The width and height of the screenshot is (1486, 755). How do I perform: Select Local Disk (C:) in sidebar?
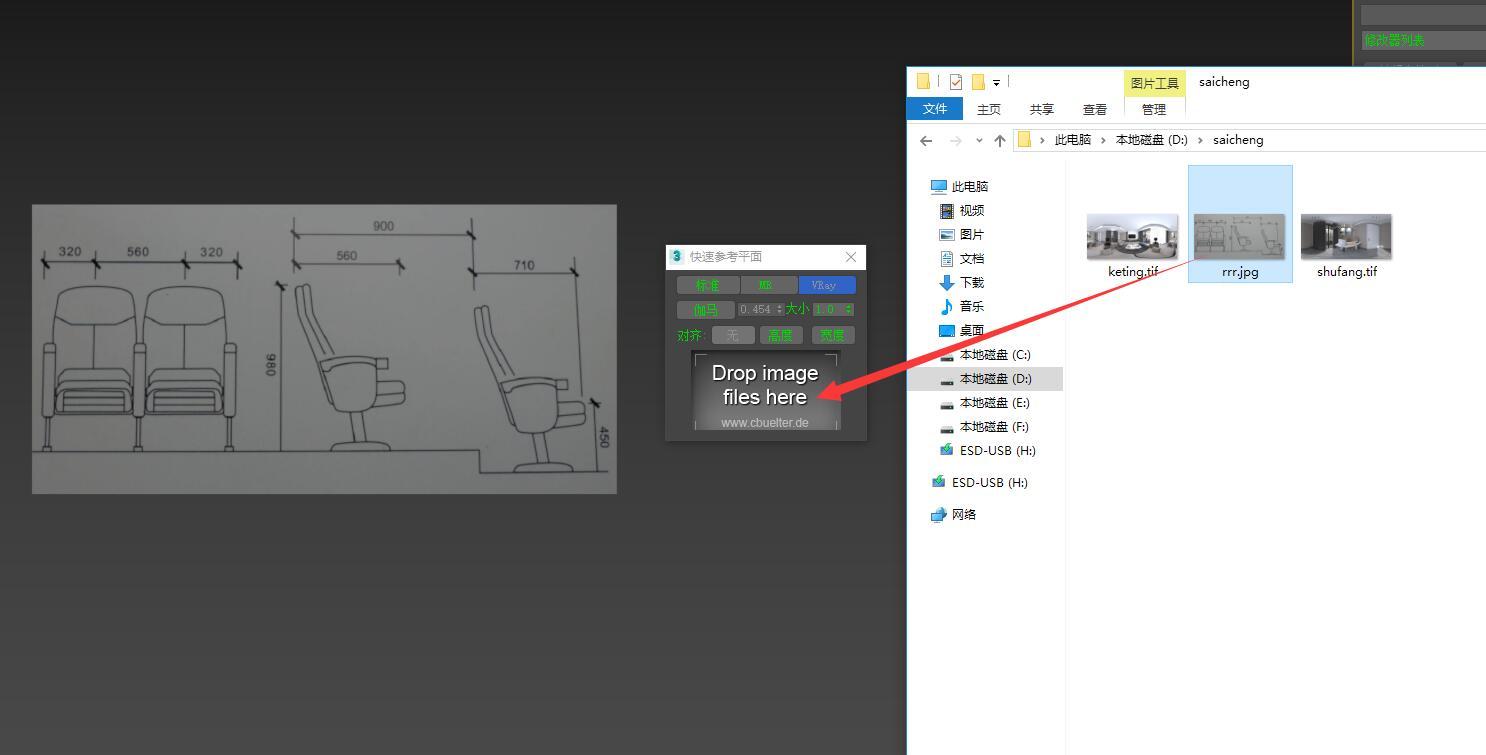pyautogui.click(x=994, y=355)
